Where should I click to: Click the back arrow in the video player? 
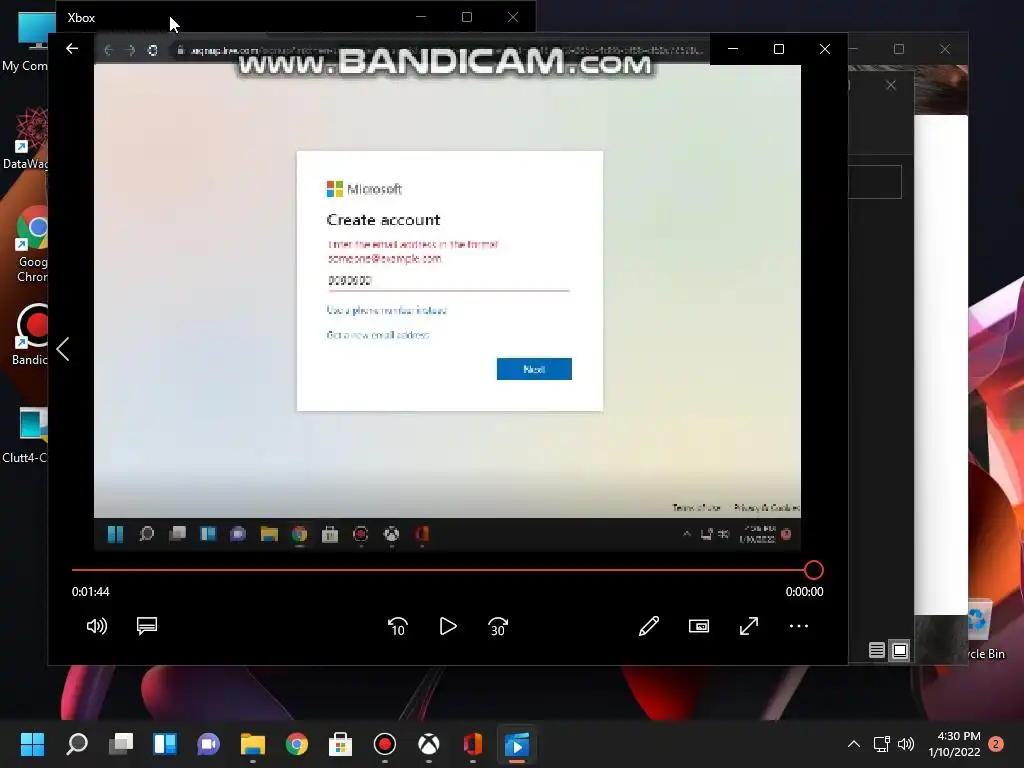point(72,48)
